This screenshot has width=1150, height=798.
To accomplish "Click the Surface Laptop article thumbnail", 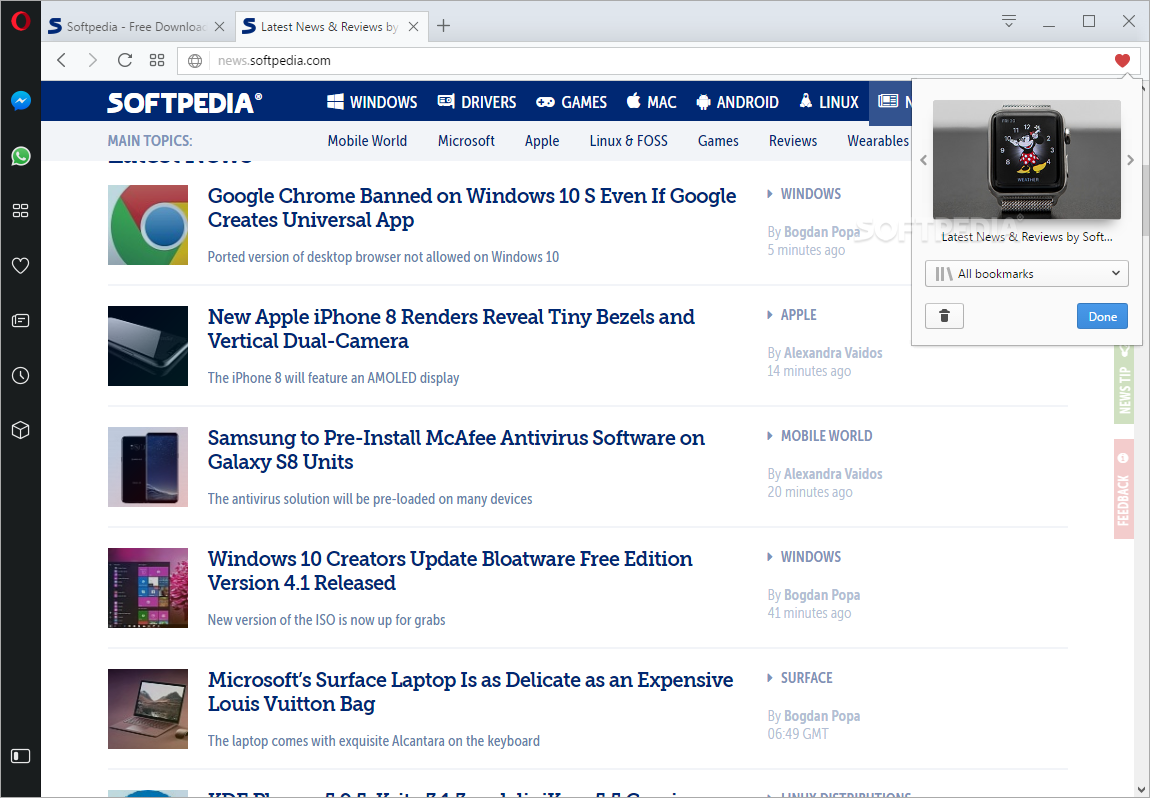I will pos(148,709).
